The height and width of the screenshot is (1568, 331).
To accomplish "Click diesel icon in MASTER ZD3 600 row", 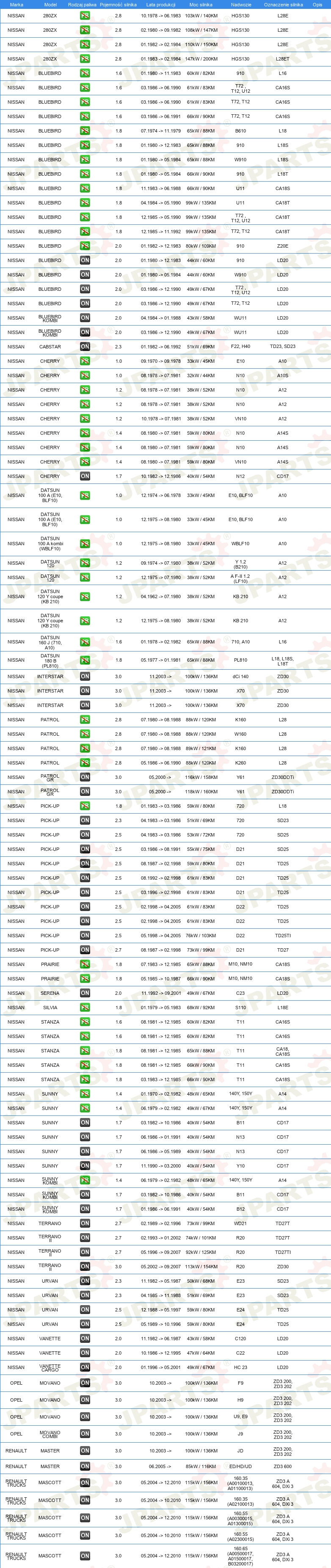I will [x=85, y=1466].
